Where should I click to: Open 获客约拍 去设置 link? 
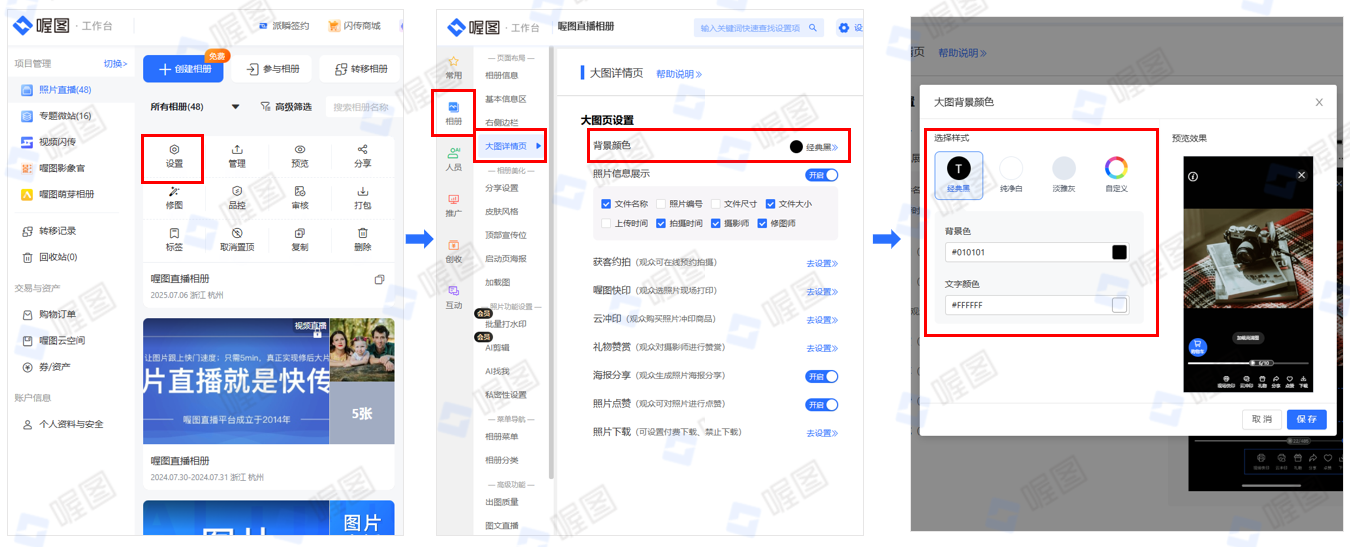click(x=822, y=263)
